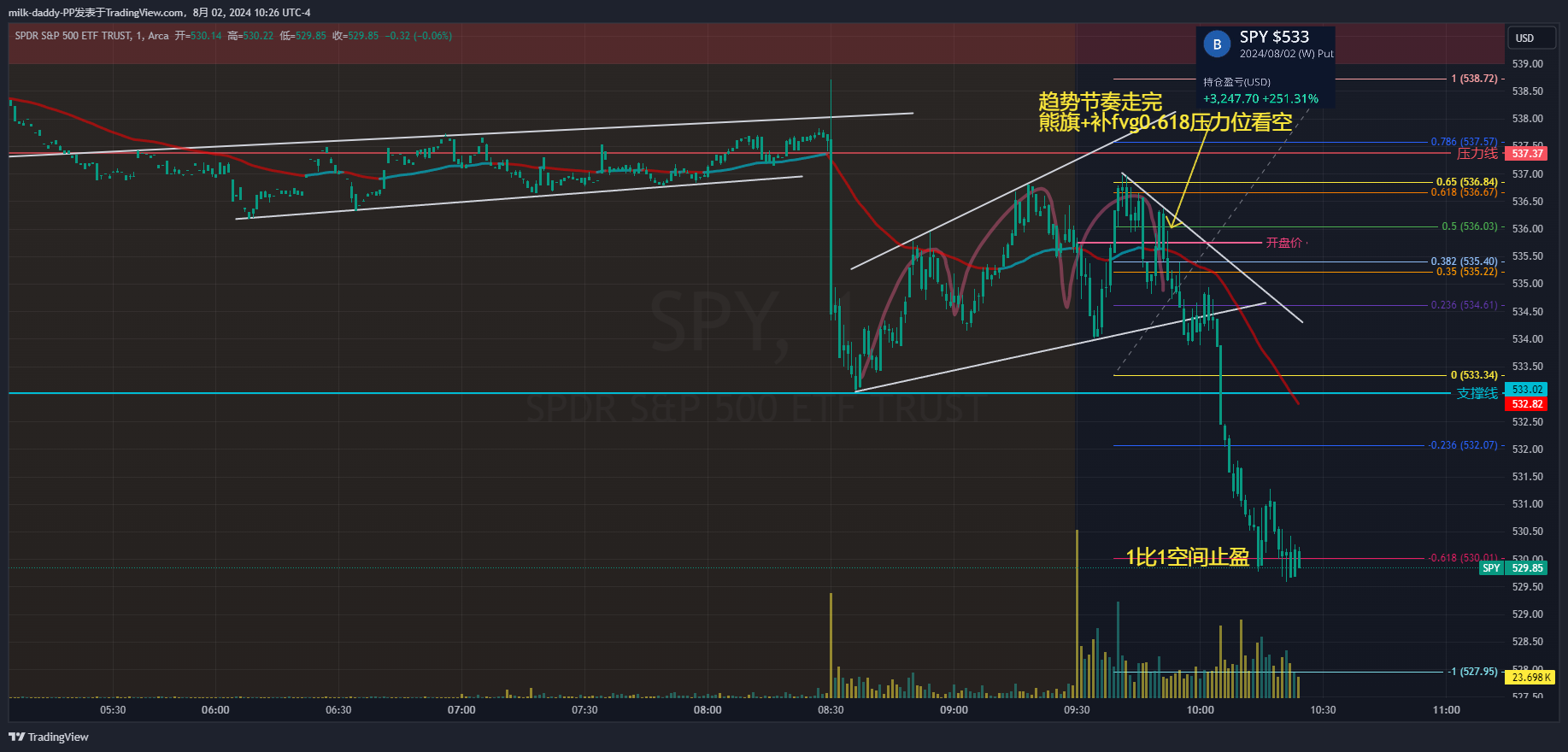
Task: Click the yellow 23.698K volume tag
Action: tap(1530, 677)
